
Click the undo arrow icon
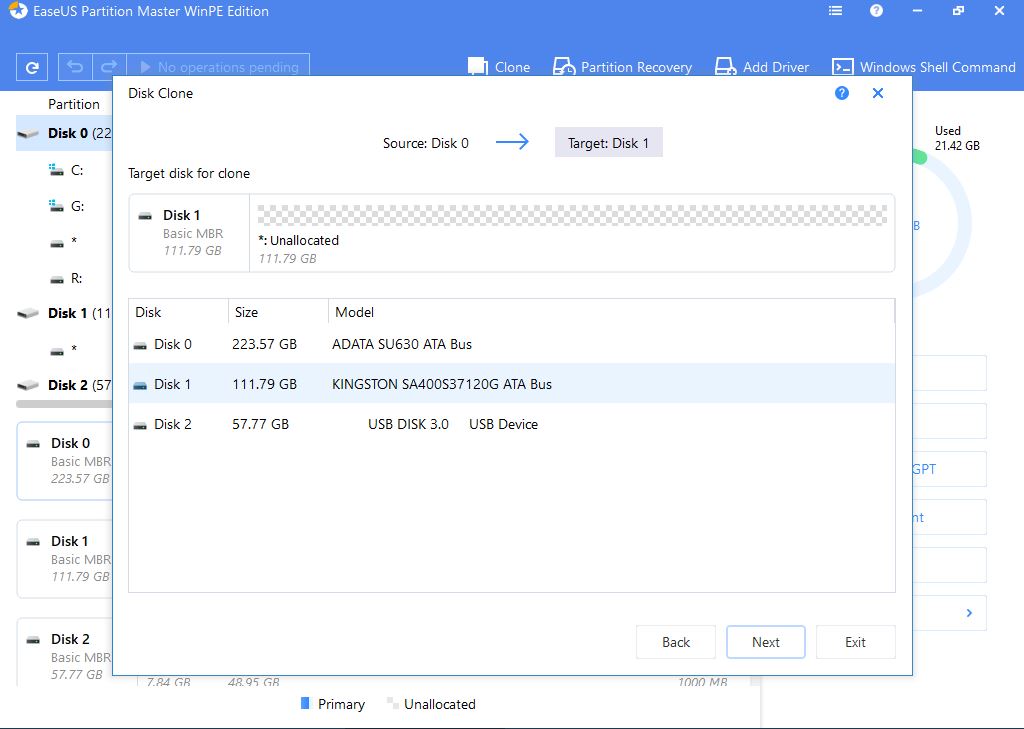[74, 67]
